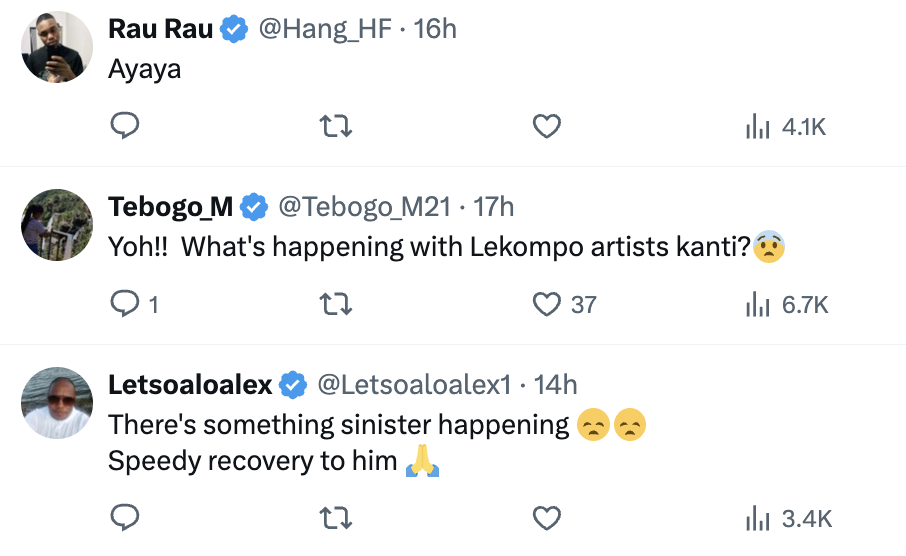Image resolution: width=906 pixels, height=556 pixels.
Task: Open @Hang_HF handle link
Action: point(323,30)
